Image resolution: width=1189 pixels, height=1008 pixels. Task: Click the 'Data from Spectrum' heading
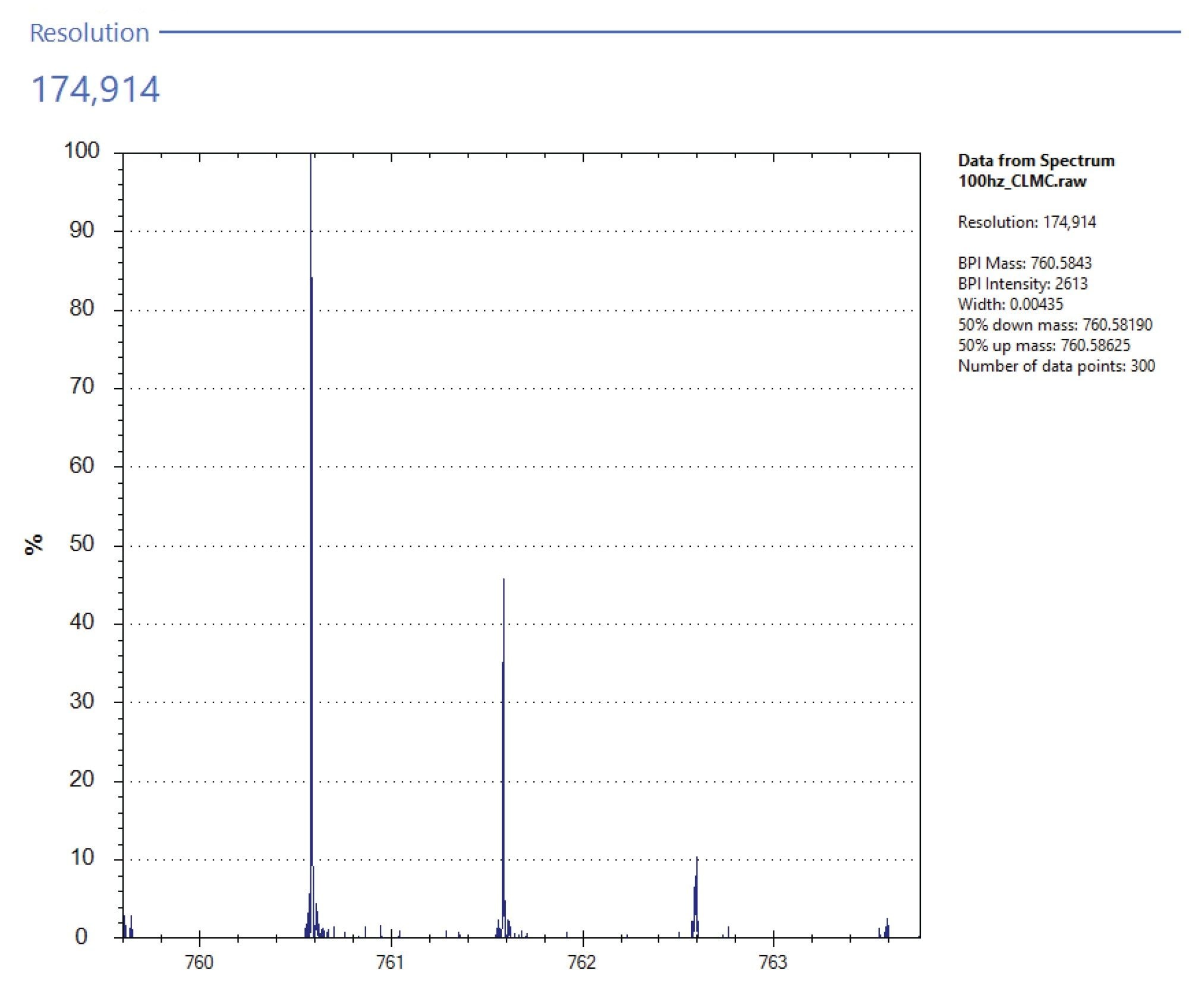pos(1036,160)
